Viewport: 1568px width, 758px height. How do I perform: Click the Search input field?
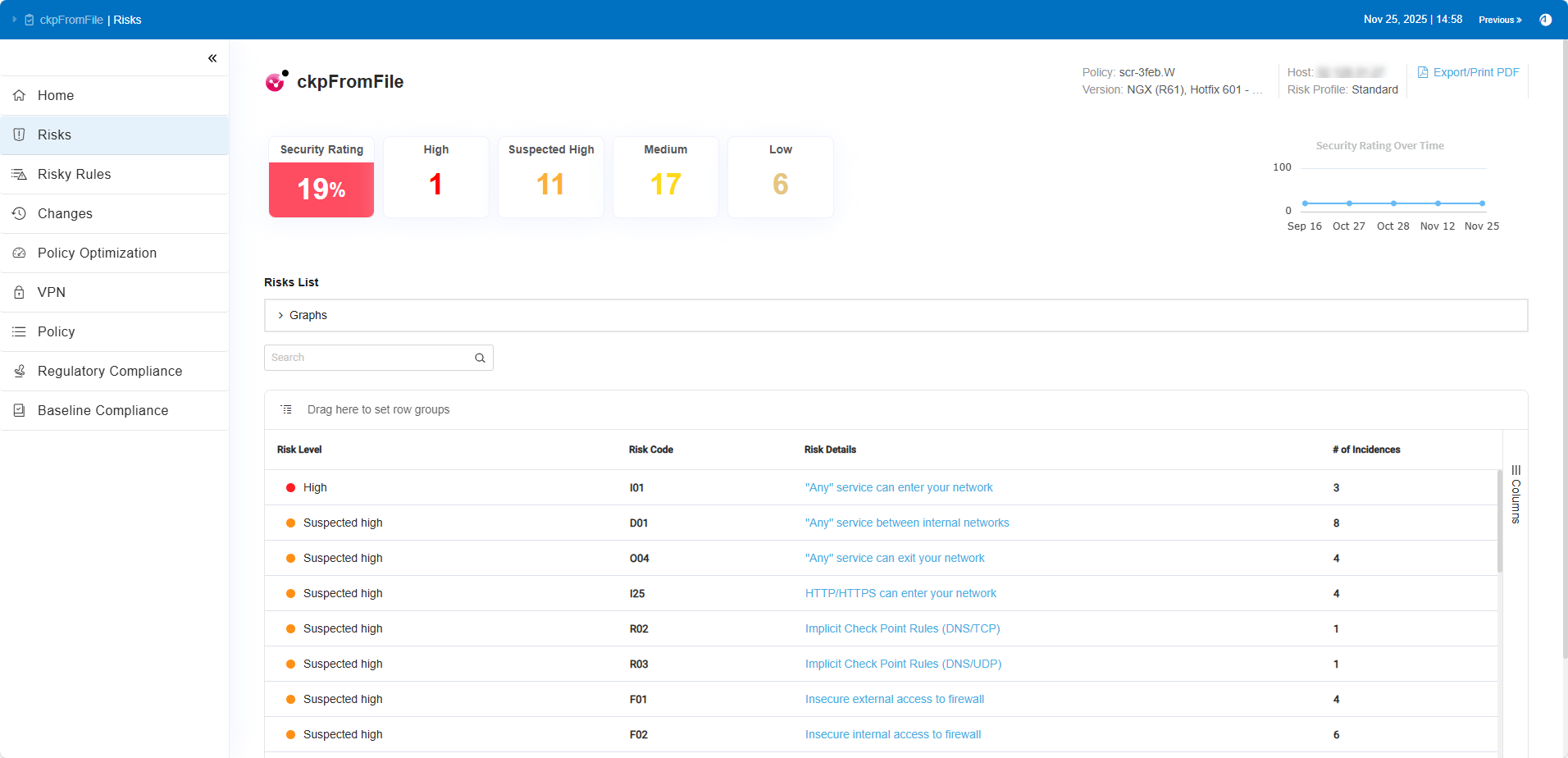coord(369,358)
